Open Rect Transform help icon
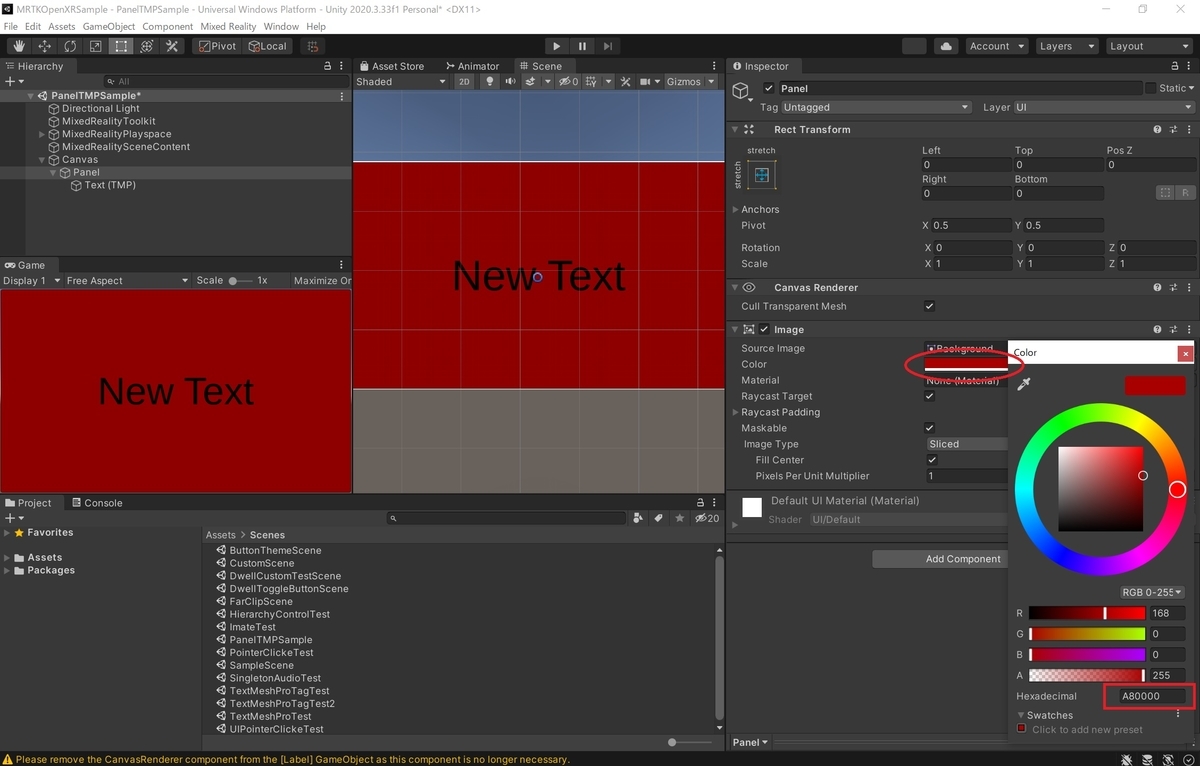 [x=1157, y=130]
